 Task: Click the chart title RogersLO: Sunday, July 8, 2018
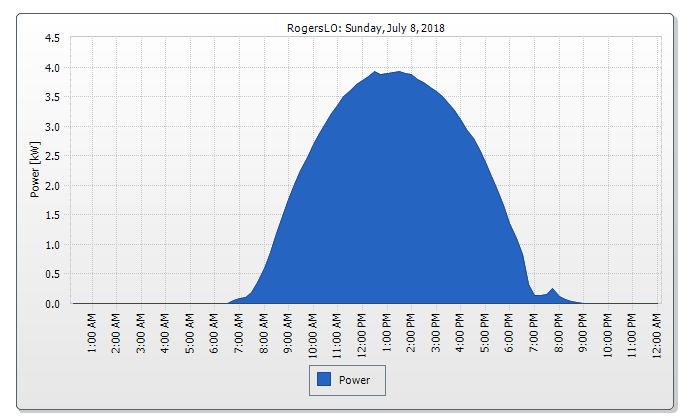pyautogui.click(x=366, y=28)
